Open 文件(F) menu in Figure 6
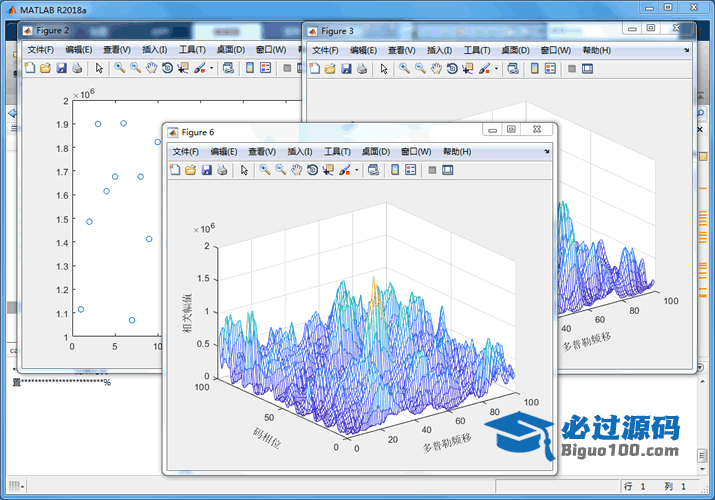The image size is (715, 500). click(x=186, y=151)
